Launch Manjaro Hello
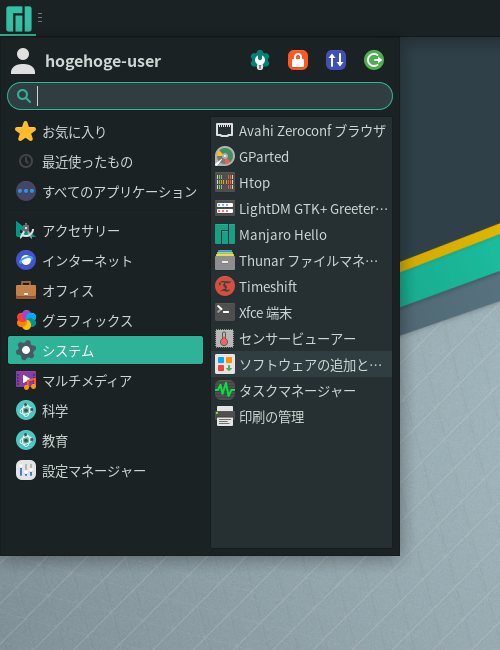Image resolution: width=500 pixels, height=650 pixels. point(301,235)
